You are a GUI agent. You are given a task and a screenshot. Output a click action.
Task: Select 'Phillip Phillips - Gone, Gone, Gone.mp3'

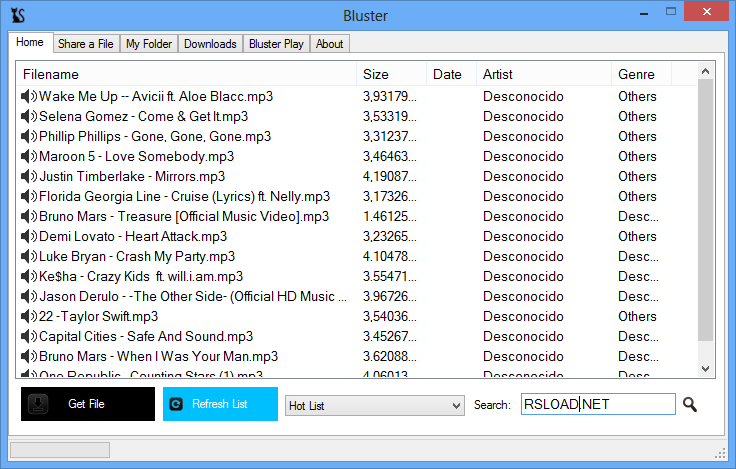pos(155,136)
